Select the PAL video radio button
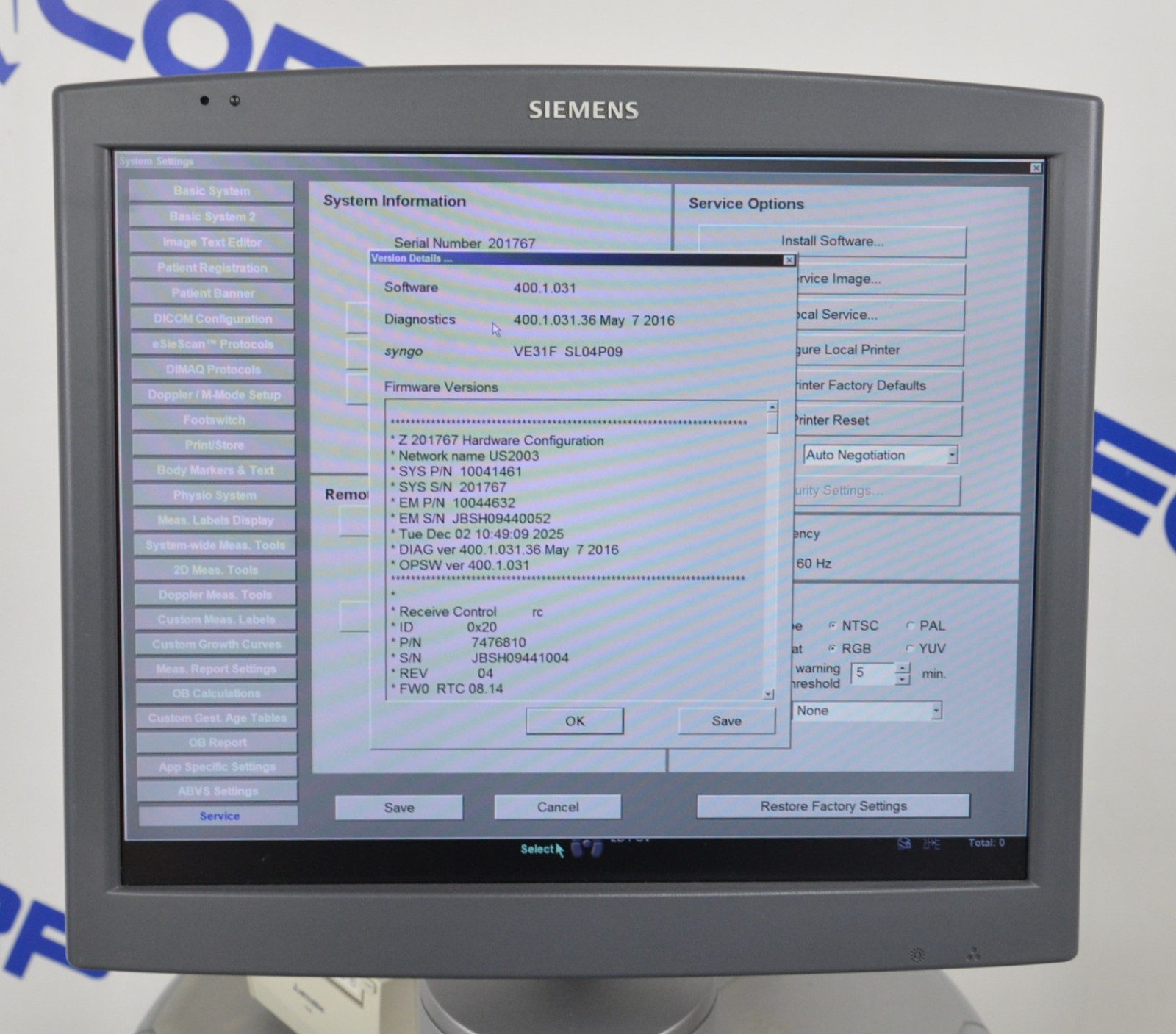 tap(911, 625)
